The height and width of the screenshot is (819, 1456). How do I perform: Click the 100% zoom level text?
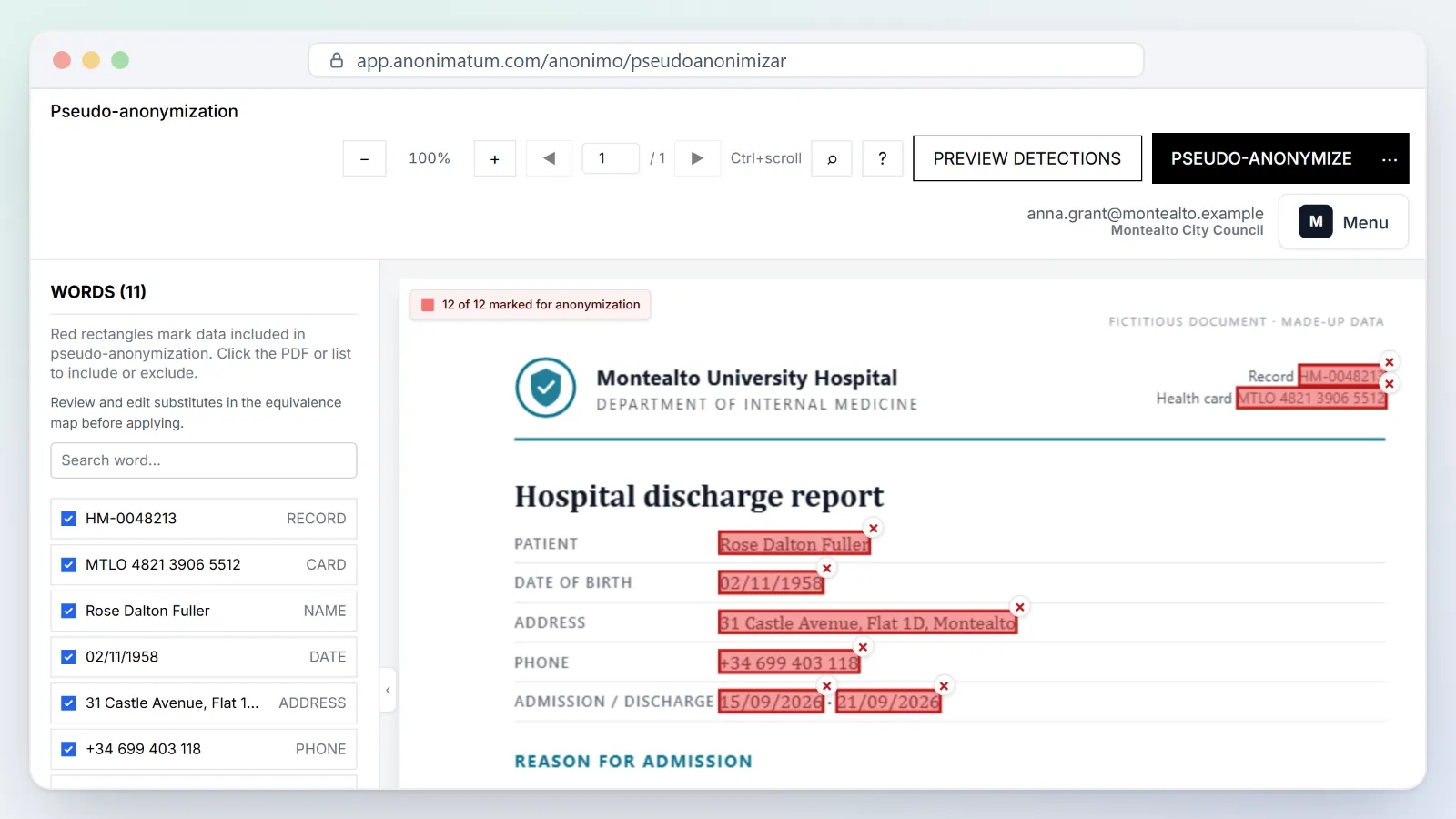coord(430,158)
